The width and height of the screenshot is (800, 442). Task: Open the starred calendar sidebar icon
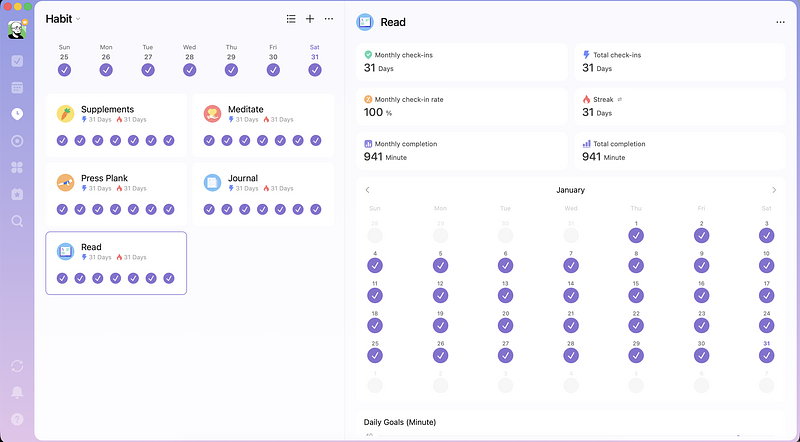pyautogui.click(x=17, y=194)
